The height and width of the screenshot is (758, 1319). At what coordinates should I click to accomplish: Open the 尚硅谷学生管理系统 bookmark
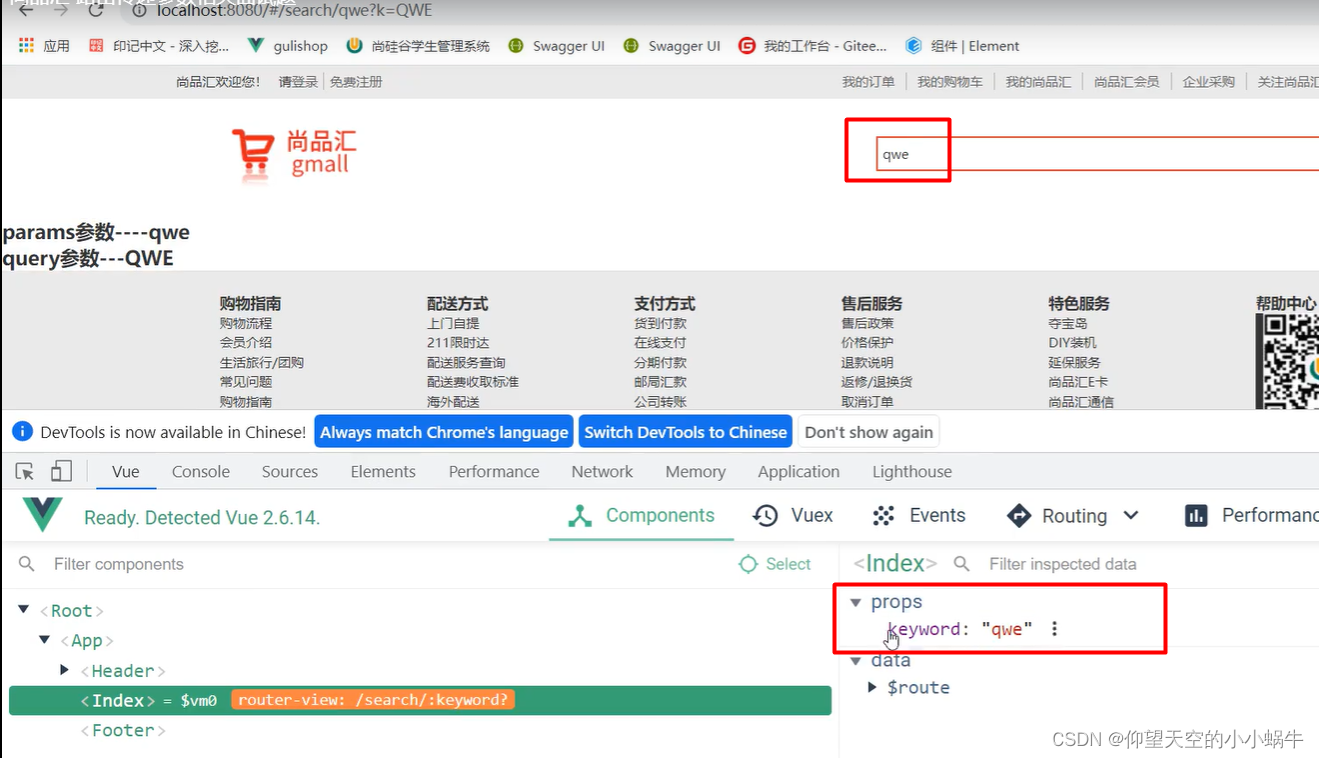pos(418,46)
